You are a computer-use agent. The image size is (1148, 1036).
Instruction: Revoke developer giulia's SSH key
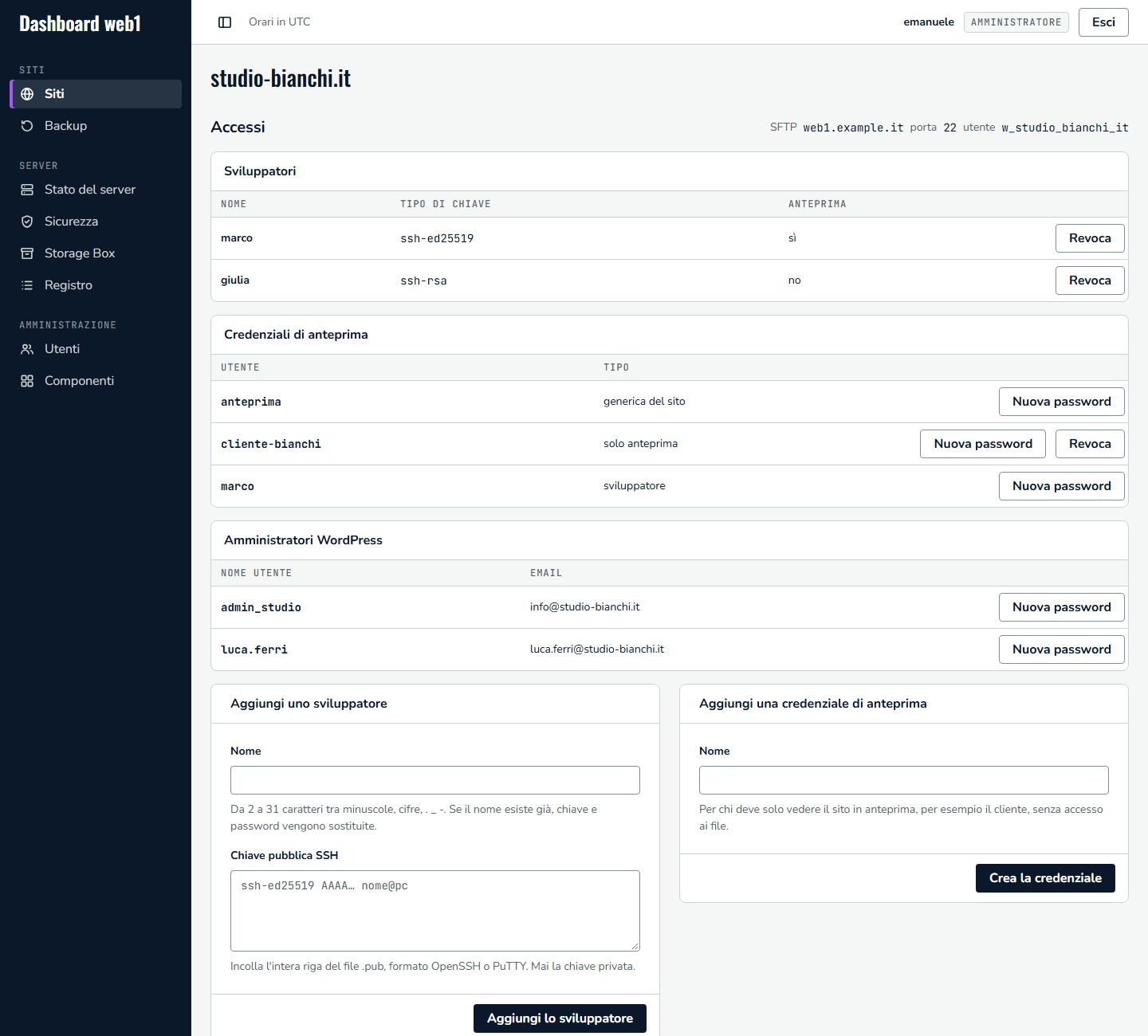click(x=1090, y=281)
